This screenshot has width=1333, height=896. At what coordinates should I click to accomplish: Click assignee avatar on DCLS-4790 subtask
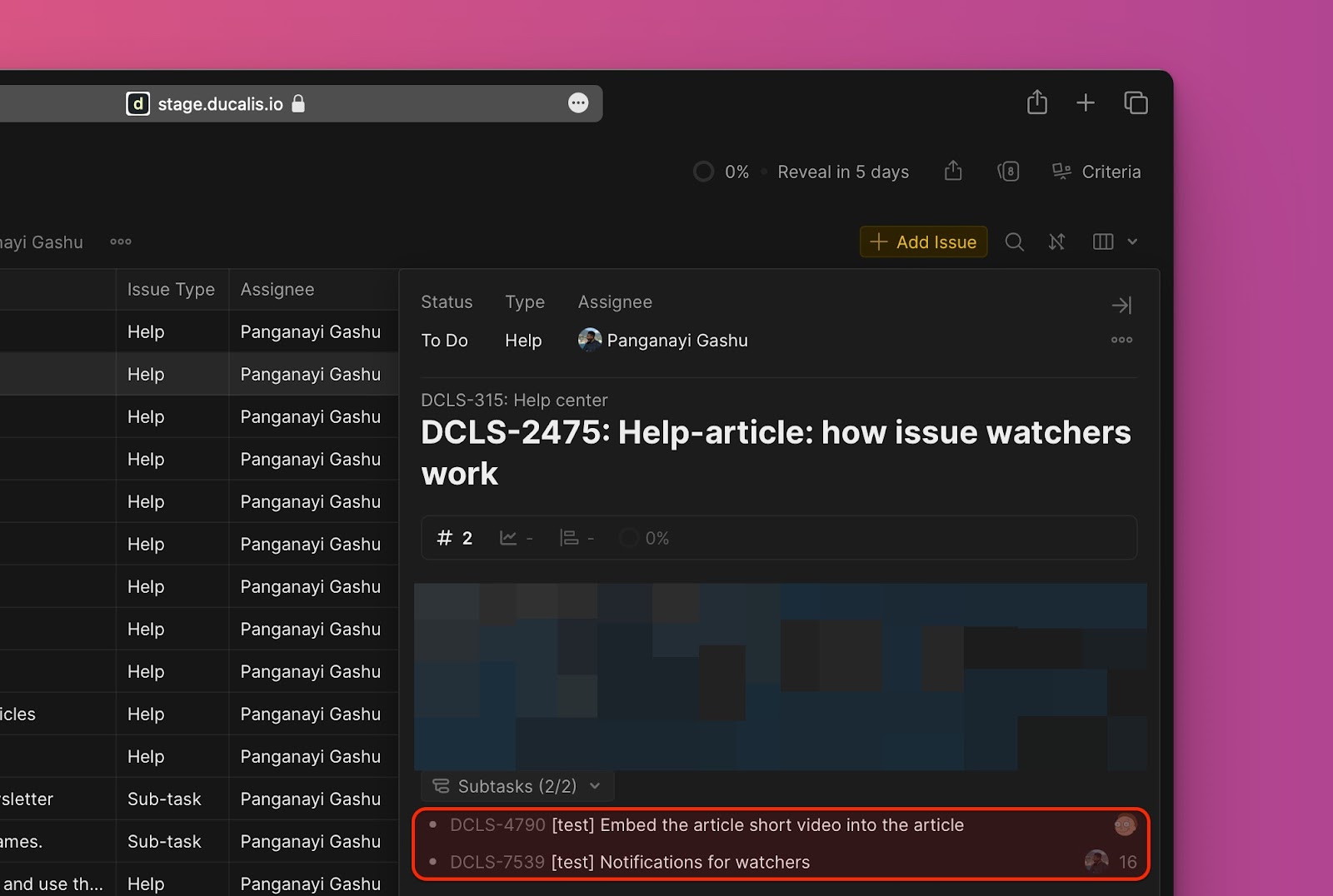coord(1125,824)
